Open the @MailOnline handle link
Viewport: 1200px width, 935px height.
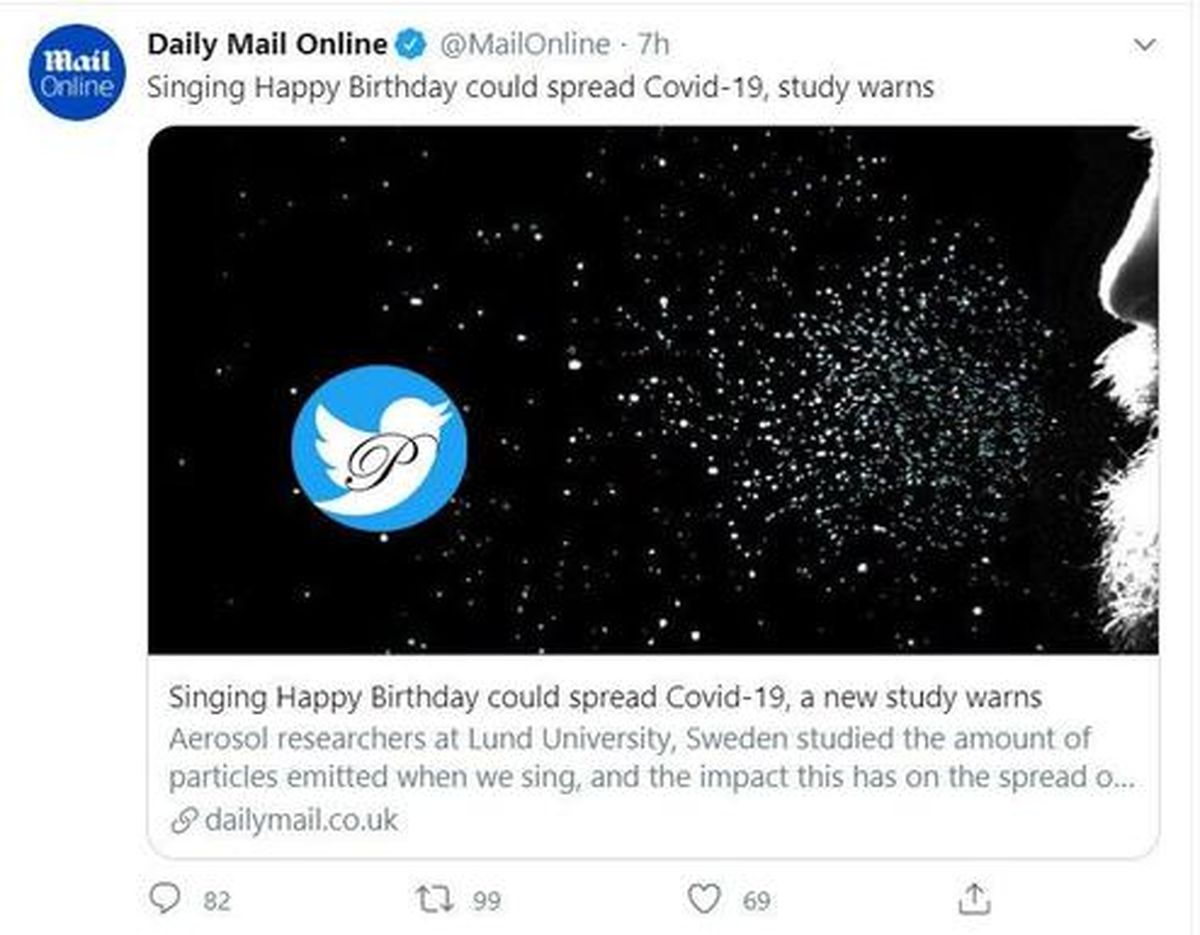[x=525, y=45]
